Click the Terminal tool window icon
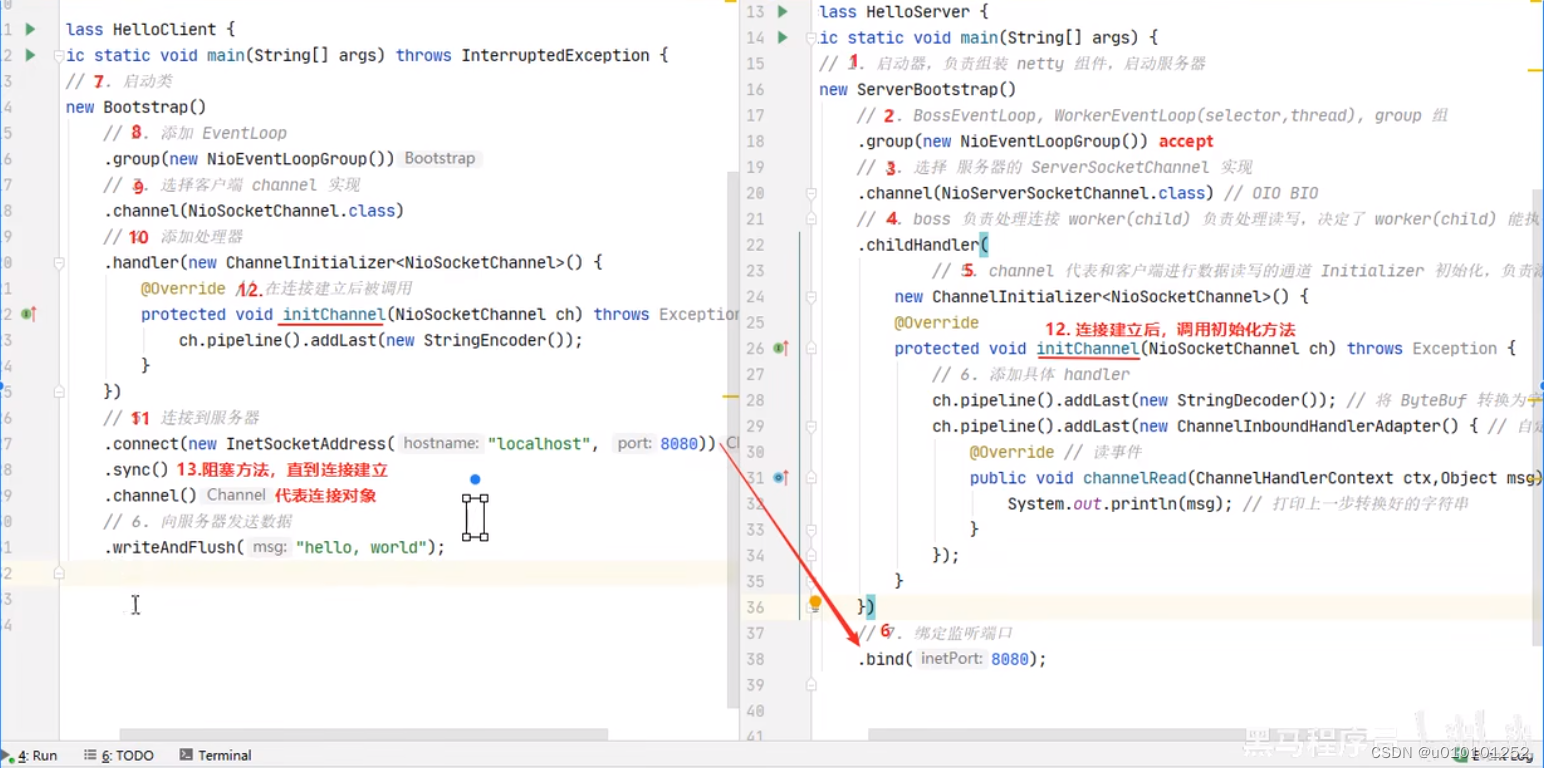This screenshot has width=1544, height=768. click(186, 755)
